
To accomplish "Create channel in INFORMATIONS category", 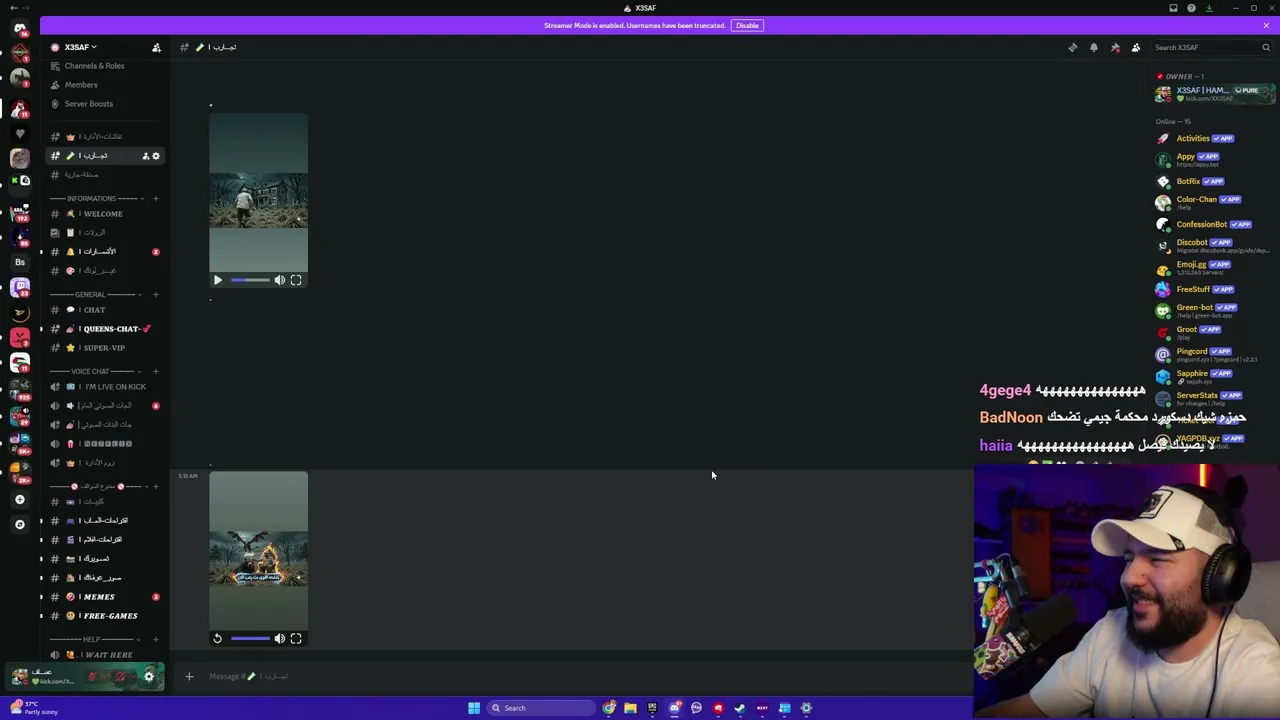I will click(x=156, y=198).
